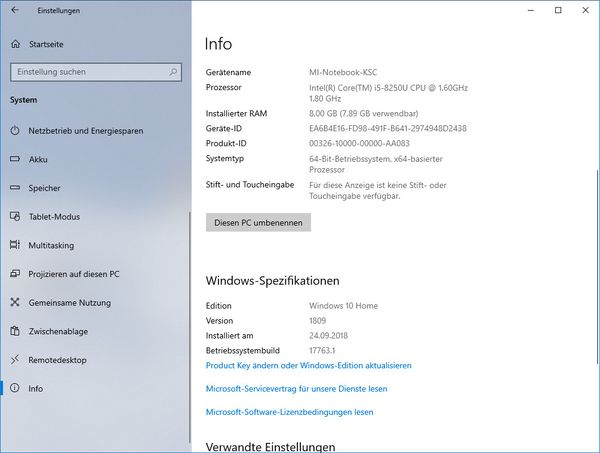Click the Netzbetrieb power icon
600x453 pixels.
pos(15,130)
